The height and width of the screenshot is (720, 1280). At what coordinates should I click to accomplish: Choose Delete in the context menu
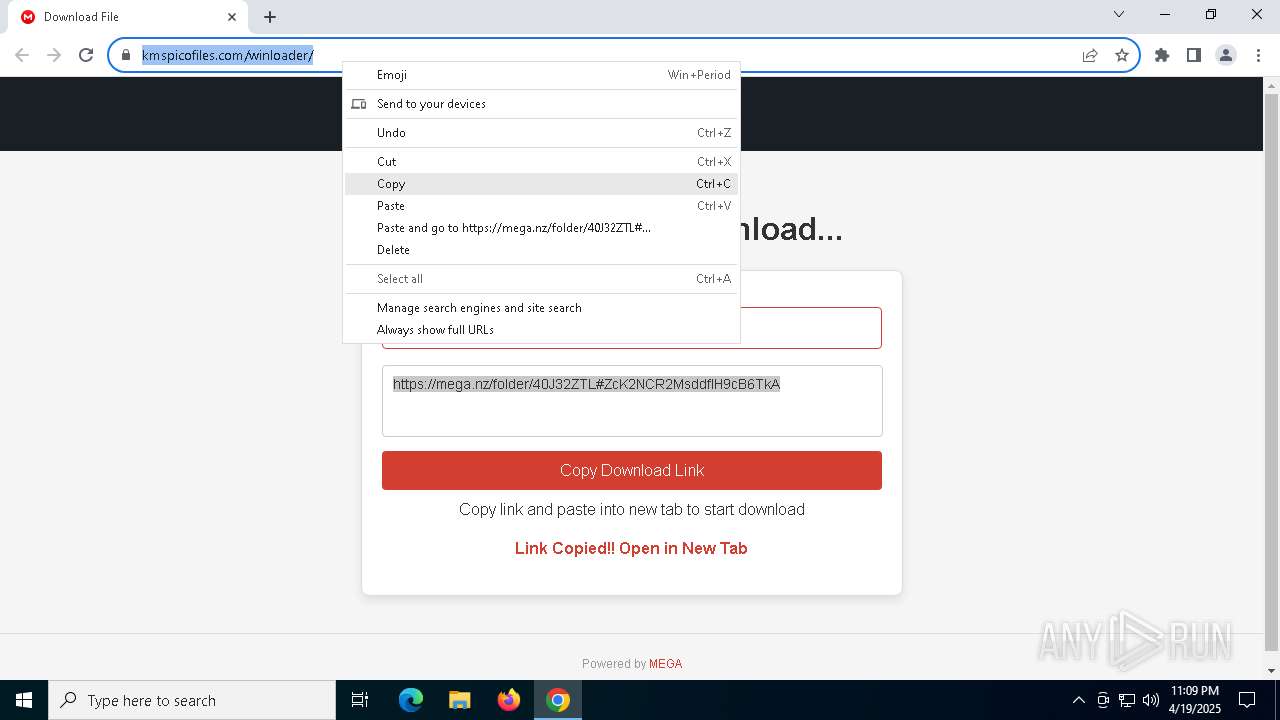click(541, 250)
